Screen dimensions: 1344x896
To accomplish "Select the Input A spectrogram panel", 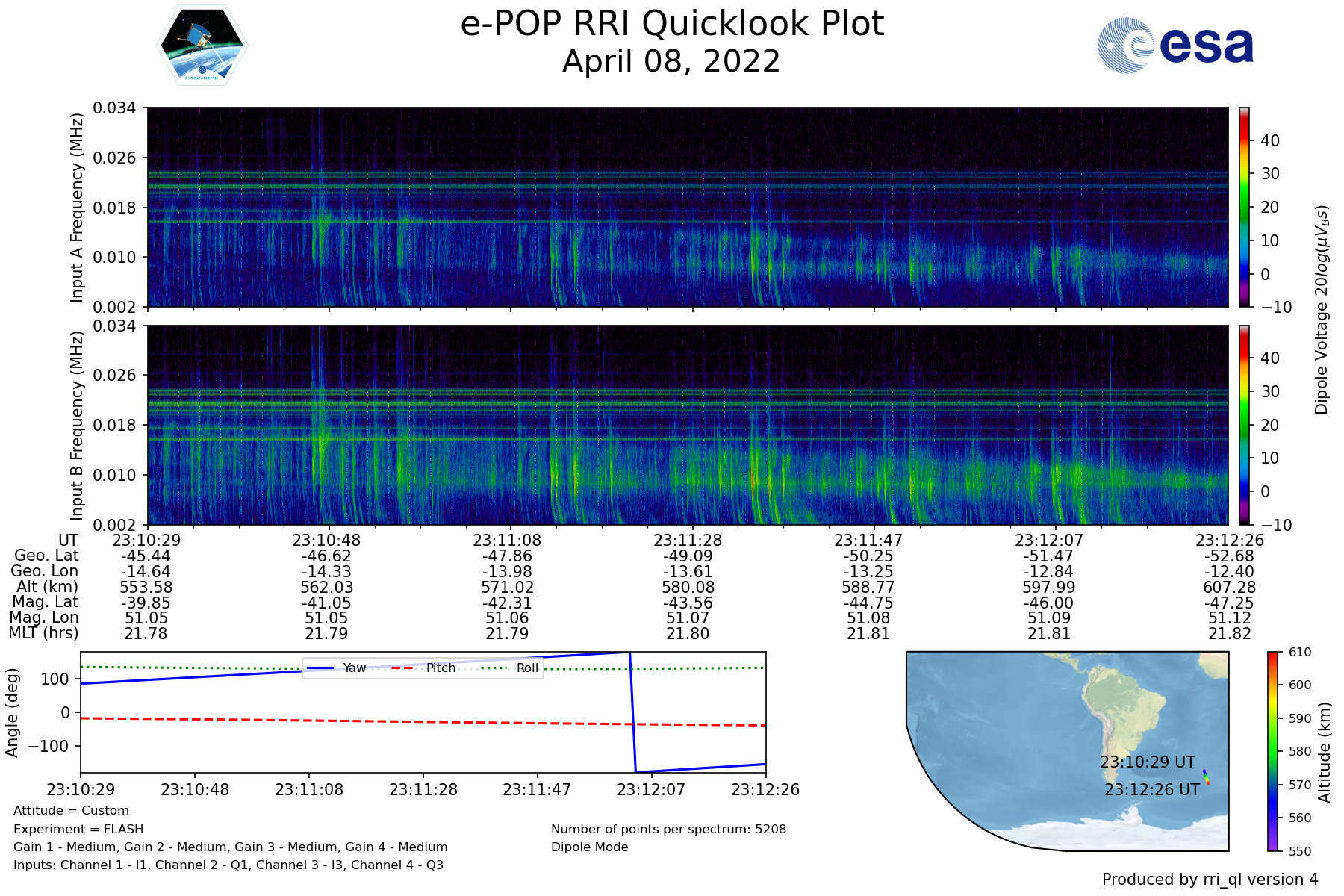I will click(687, 207).
